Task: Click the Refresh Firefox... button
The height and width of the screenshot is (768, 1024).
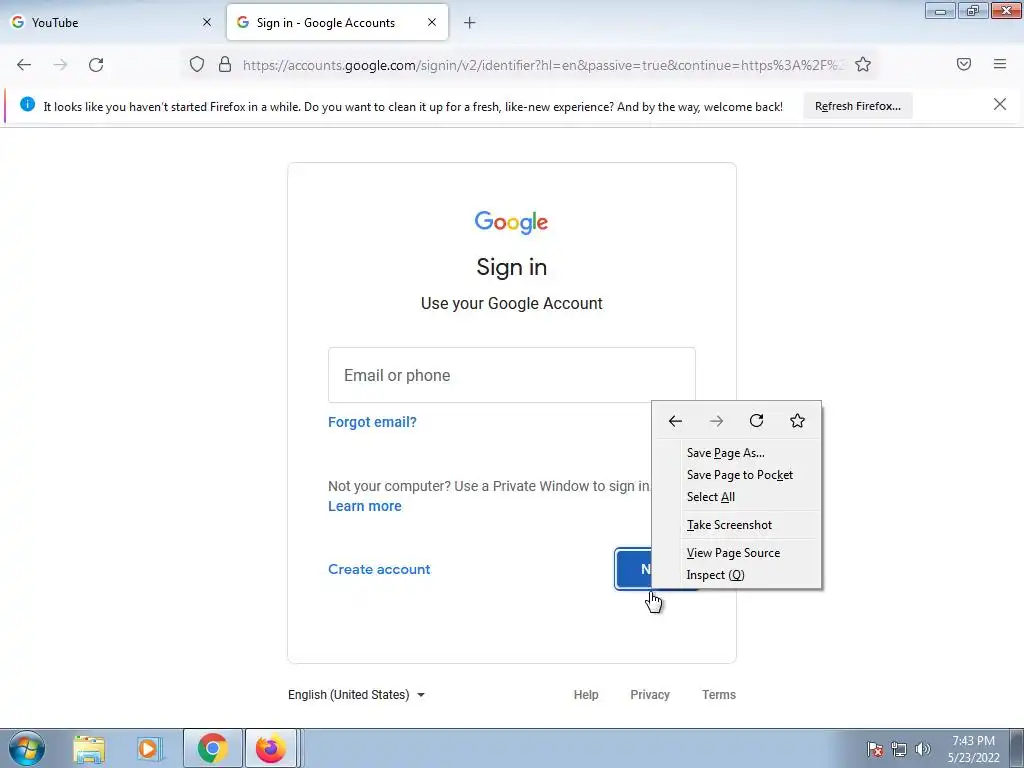Action: point(857,106)
